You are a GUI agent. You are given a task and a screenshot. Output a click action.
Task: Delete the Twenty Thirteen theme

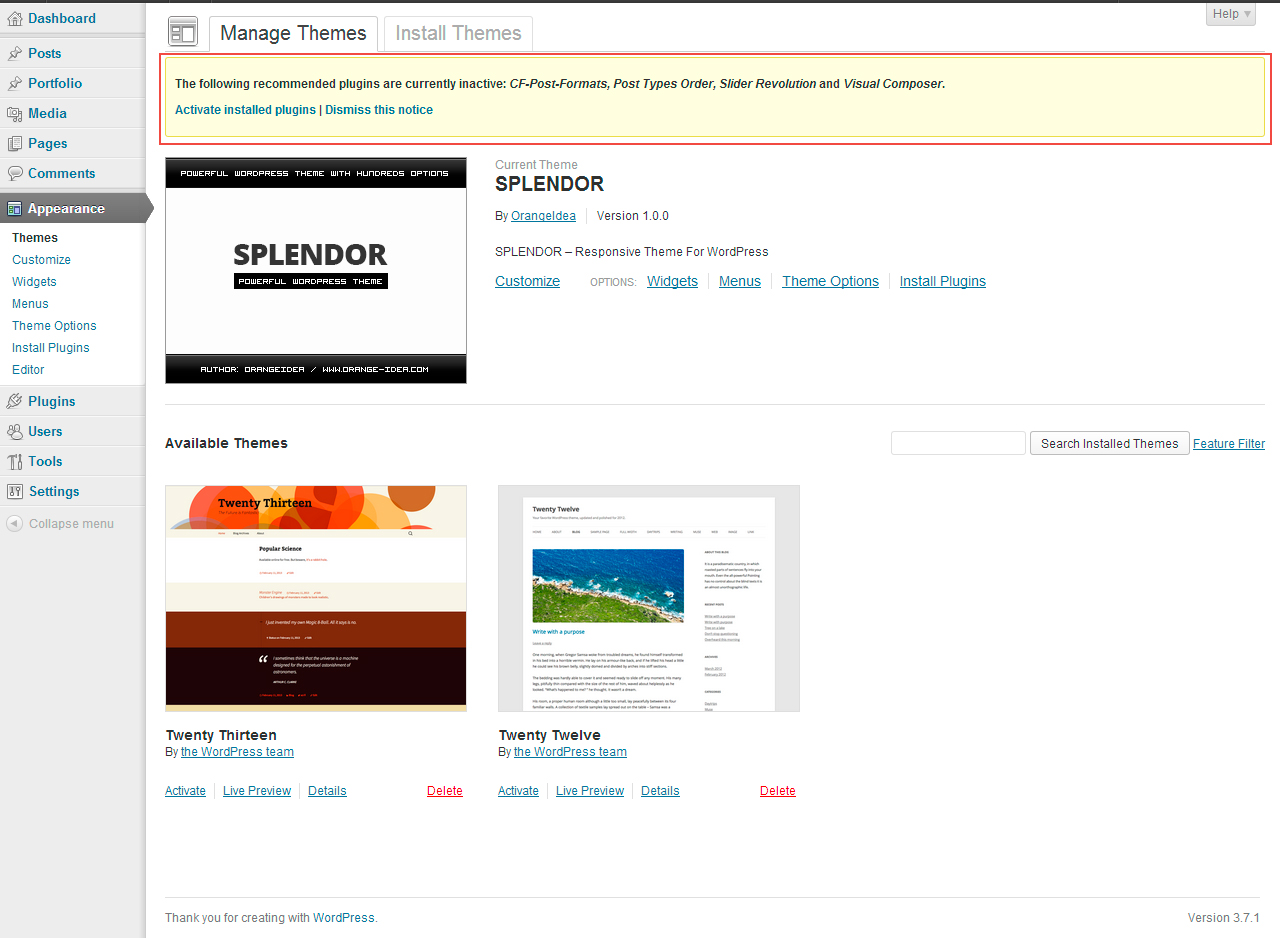445,791
